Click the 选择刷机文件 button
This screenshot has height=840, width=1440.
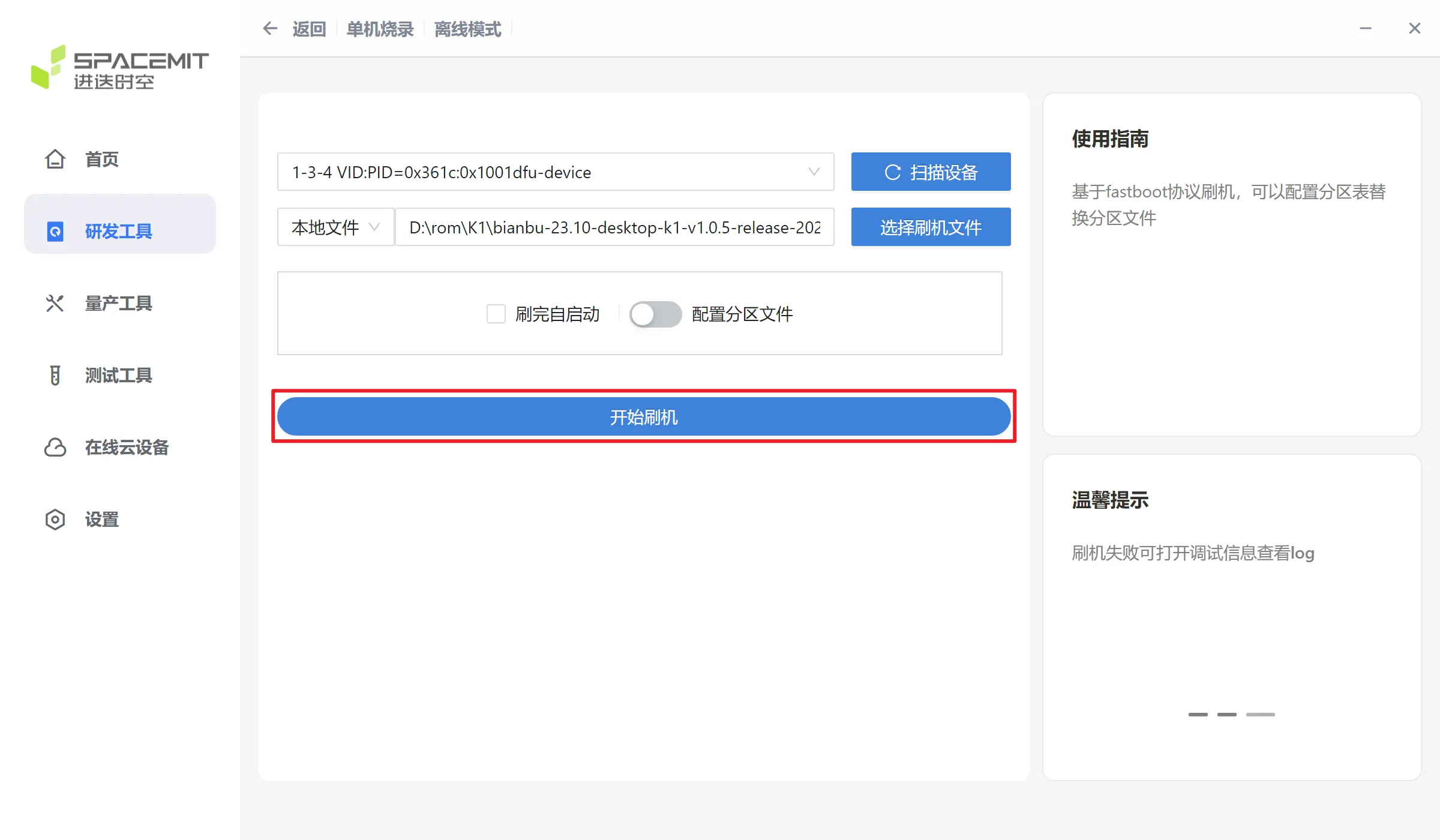pyautogui.click(x=931, y=227)
